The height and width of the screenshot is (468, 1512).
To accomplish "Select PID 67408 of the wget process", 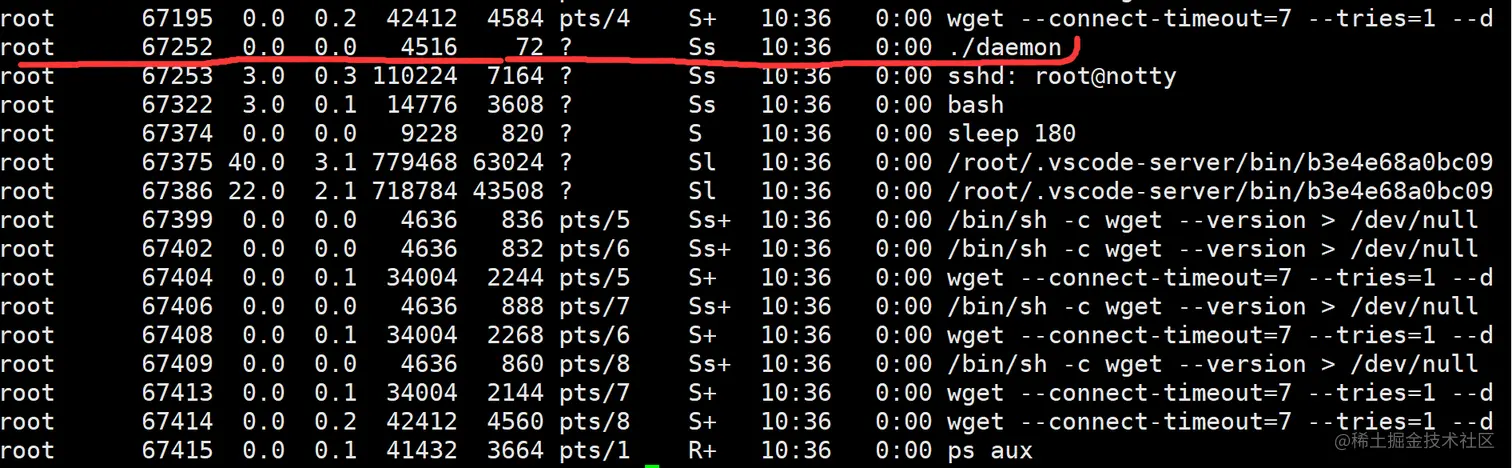I will (177, 336).
